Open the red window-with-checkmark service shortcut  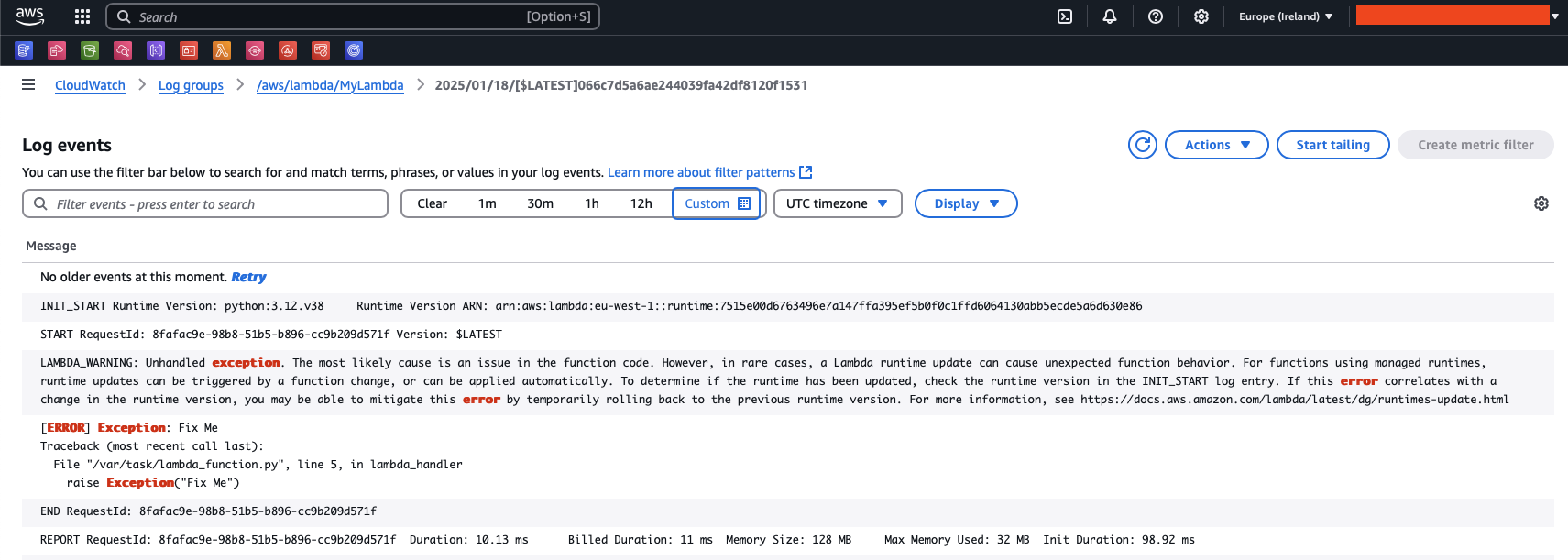click(321, 50)
